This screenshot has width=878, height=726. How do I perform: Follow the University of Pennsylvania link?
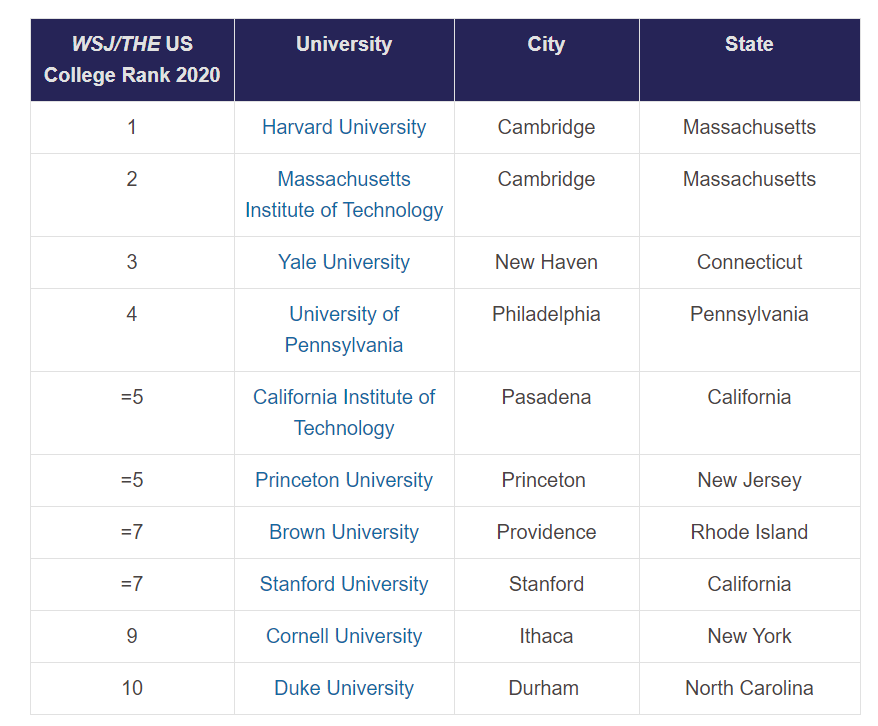(343, 329)
